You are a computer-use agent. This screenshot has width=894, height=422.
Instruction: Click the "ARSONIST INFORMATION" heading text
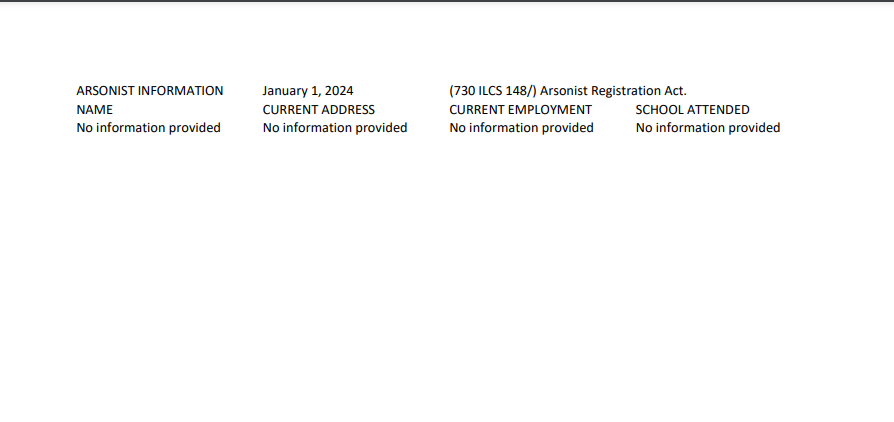tap(150, 91)
